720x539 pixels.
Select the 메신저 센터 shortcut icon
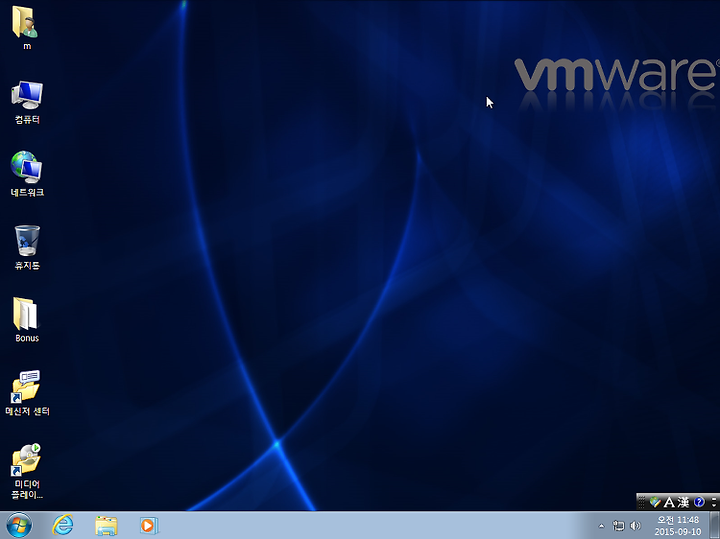tap(27, 393)
